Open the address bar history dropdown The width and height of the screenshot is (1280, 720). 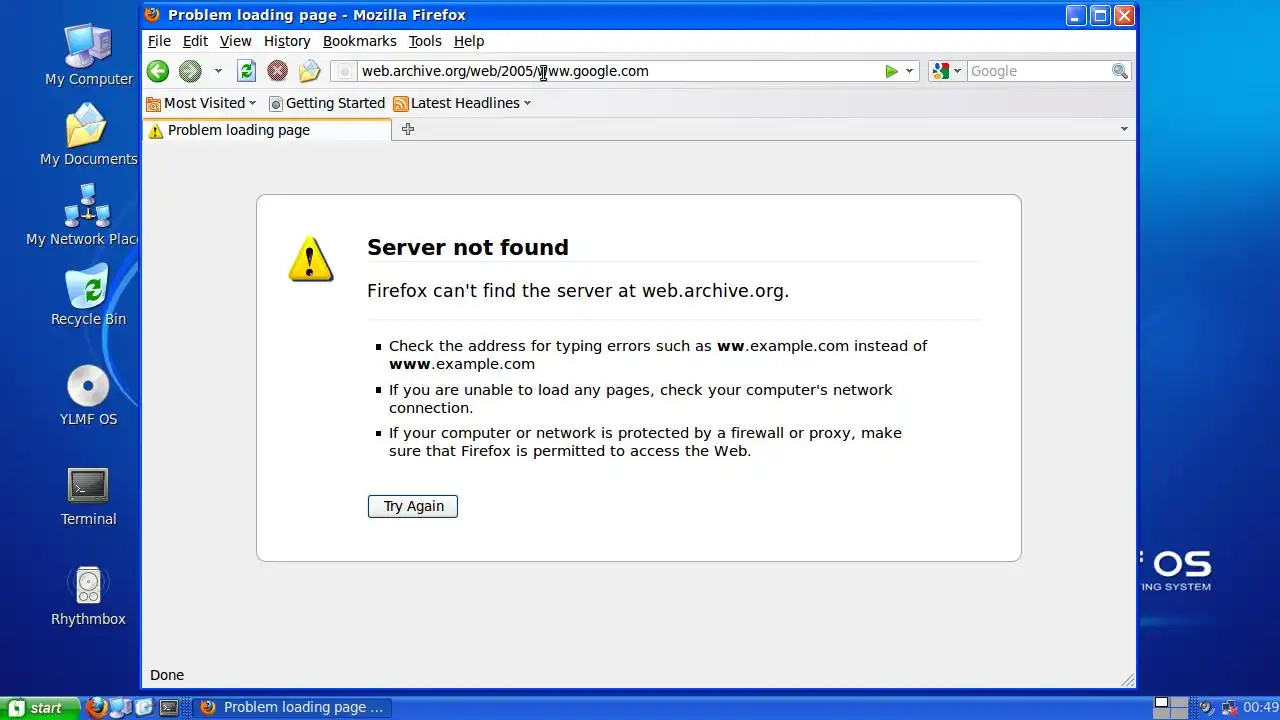(x=909, y=71)
